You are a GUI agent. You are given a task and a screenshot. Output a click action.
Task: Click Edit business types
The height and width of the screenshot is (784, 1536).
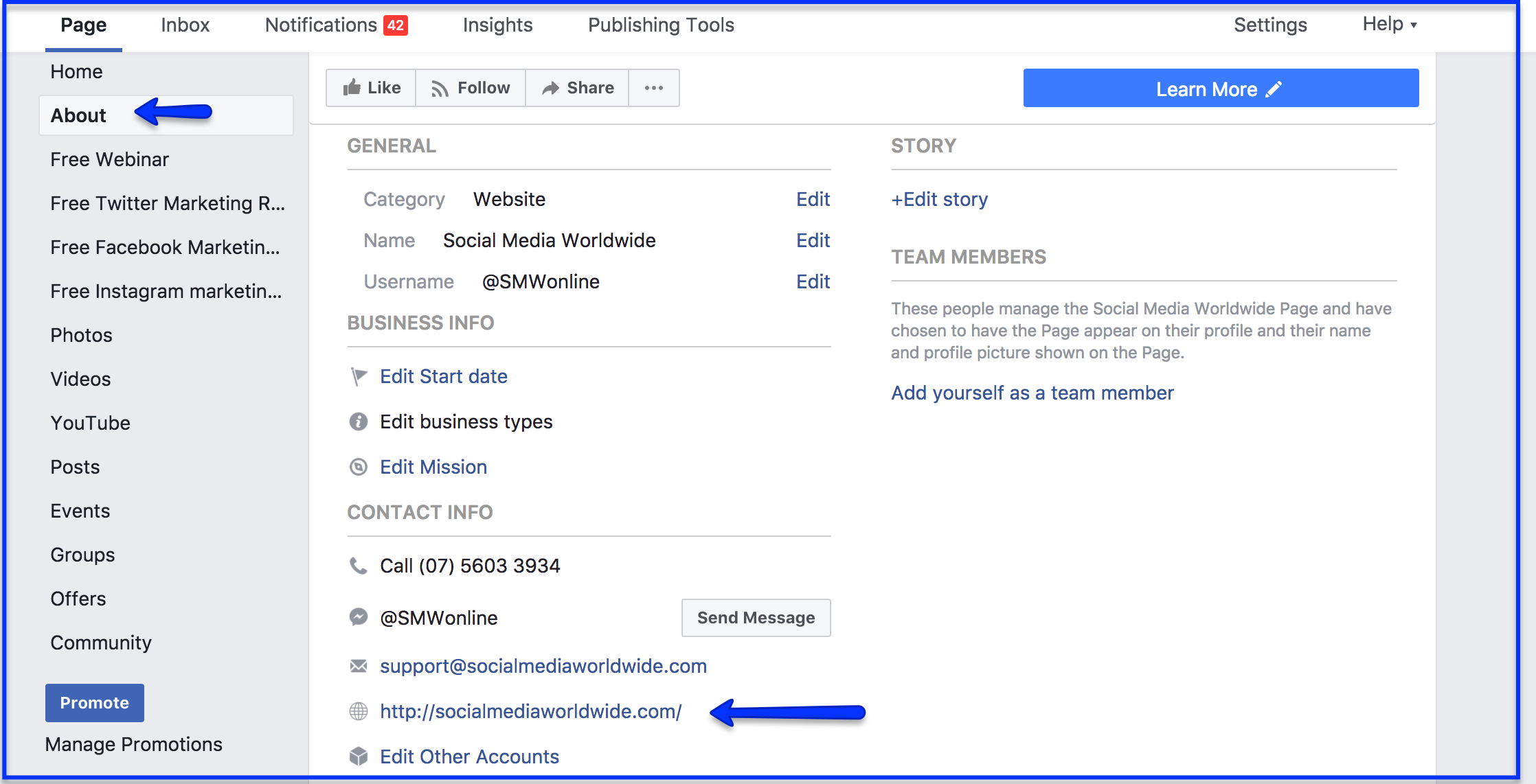(466, 422)
